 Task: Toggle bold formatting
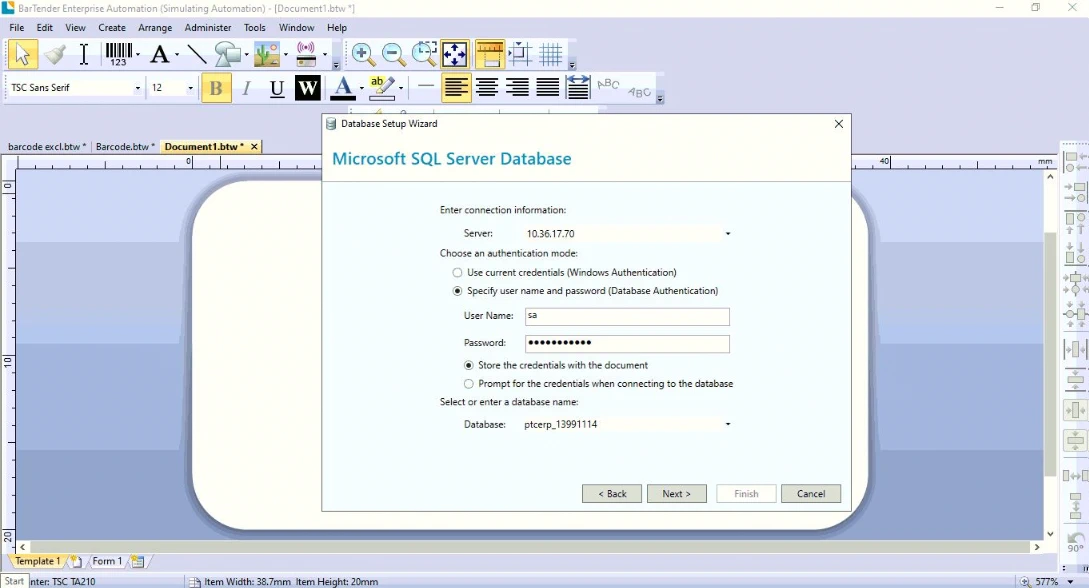216,88
